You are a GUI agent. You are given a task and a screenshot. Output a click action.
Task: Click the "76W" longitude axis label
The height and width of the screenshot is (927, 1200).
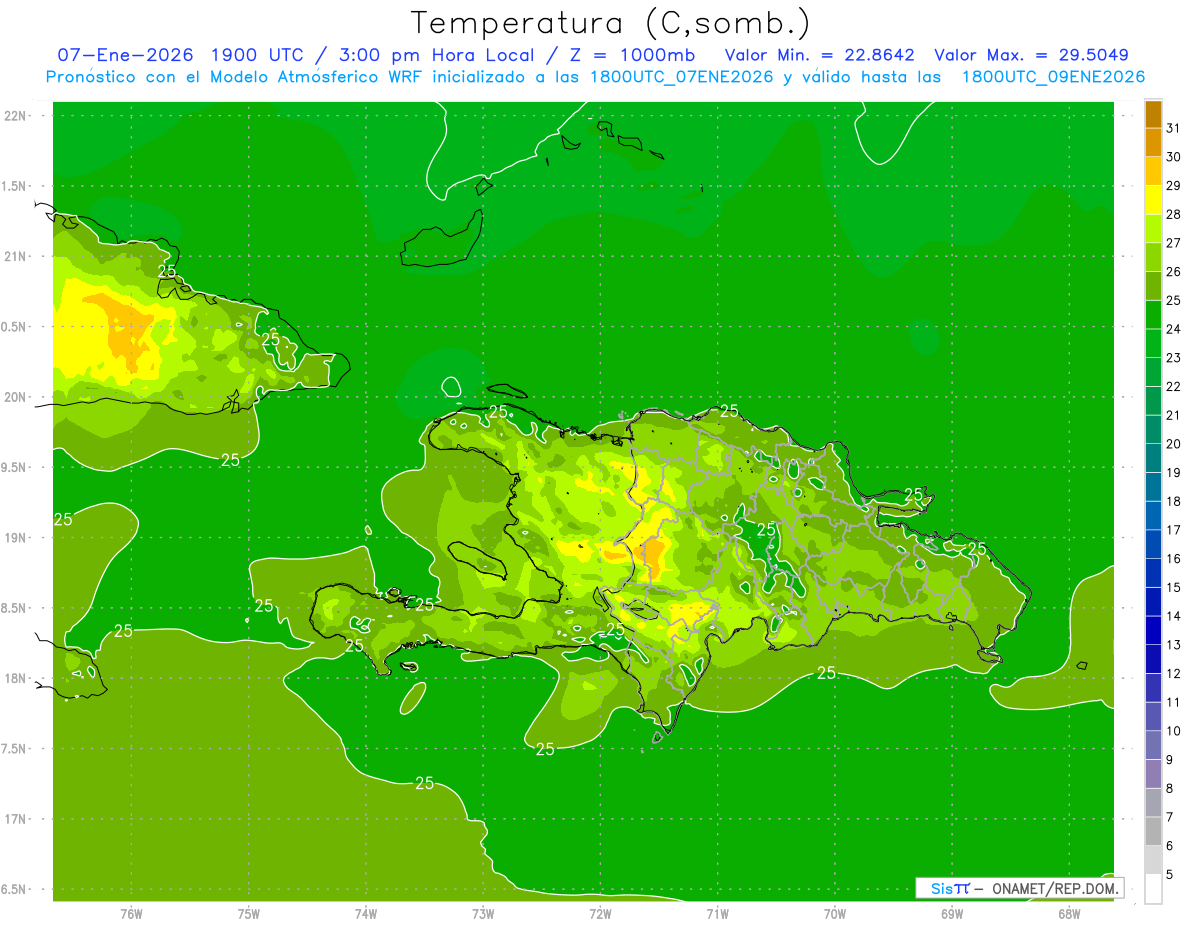coord(131,914)
